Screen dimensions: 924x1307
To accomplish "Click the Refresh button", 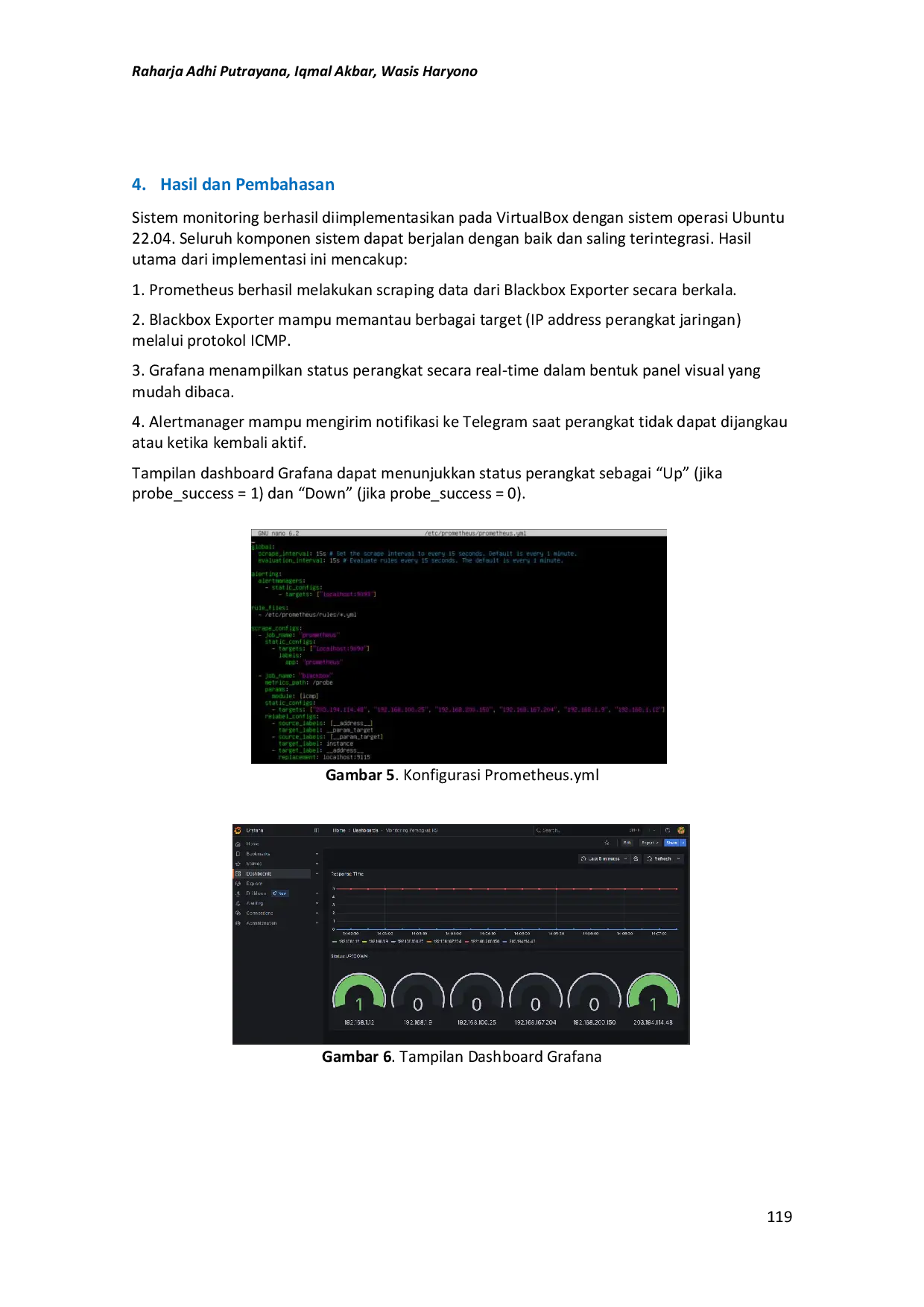I will pos(659,858).
